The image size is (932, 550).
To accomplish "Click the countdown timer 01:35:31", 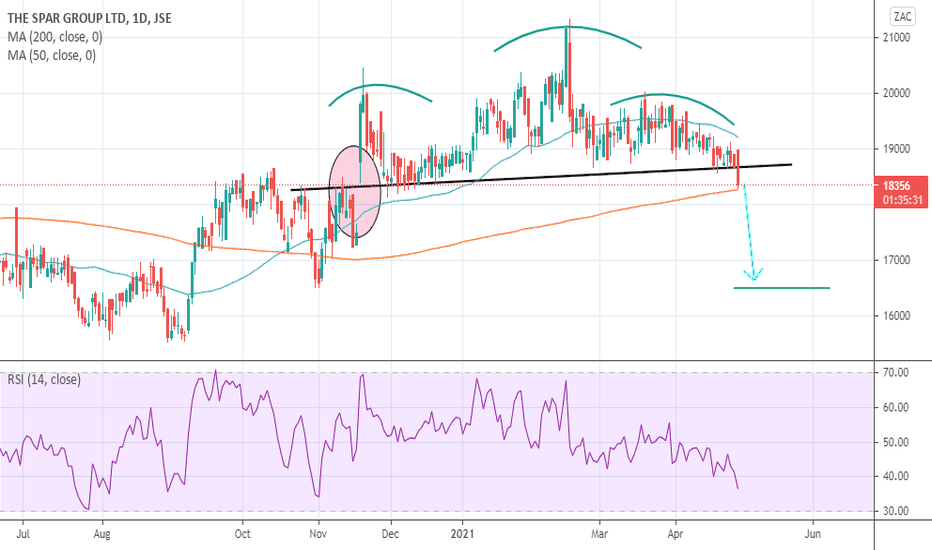I will [902, 200].
